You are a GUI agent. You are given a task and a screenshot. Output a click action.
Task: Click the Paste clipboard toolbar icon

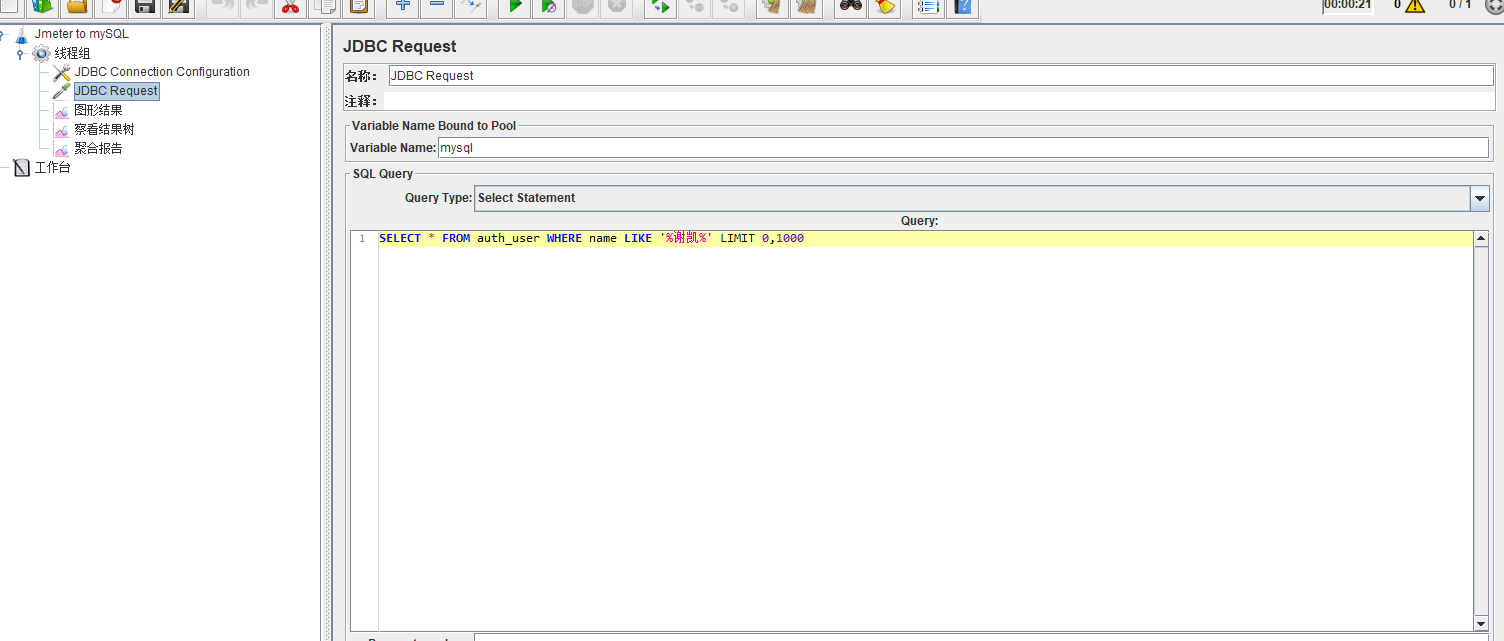click(x=358, y=7)
